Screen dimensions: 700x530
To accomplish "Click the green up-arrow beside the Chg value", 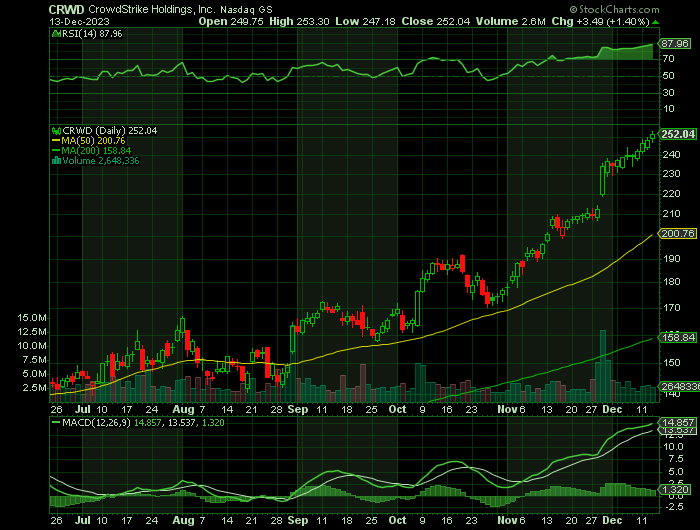I will [x=655, y=22].
